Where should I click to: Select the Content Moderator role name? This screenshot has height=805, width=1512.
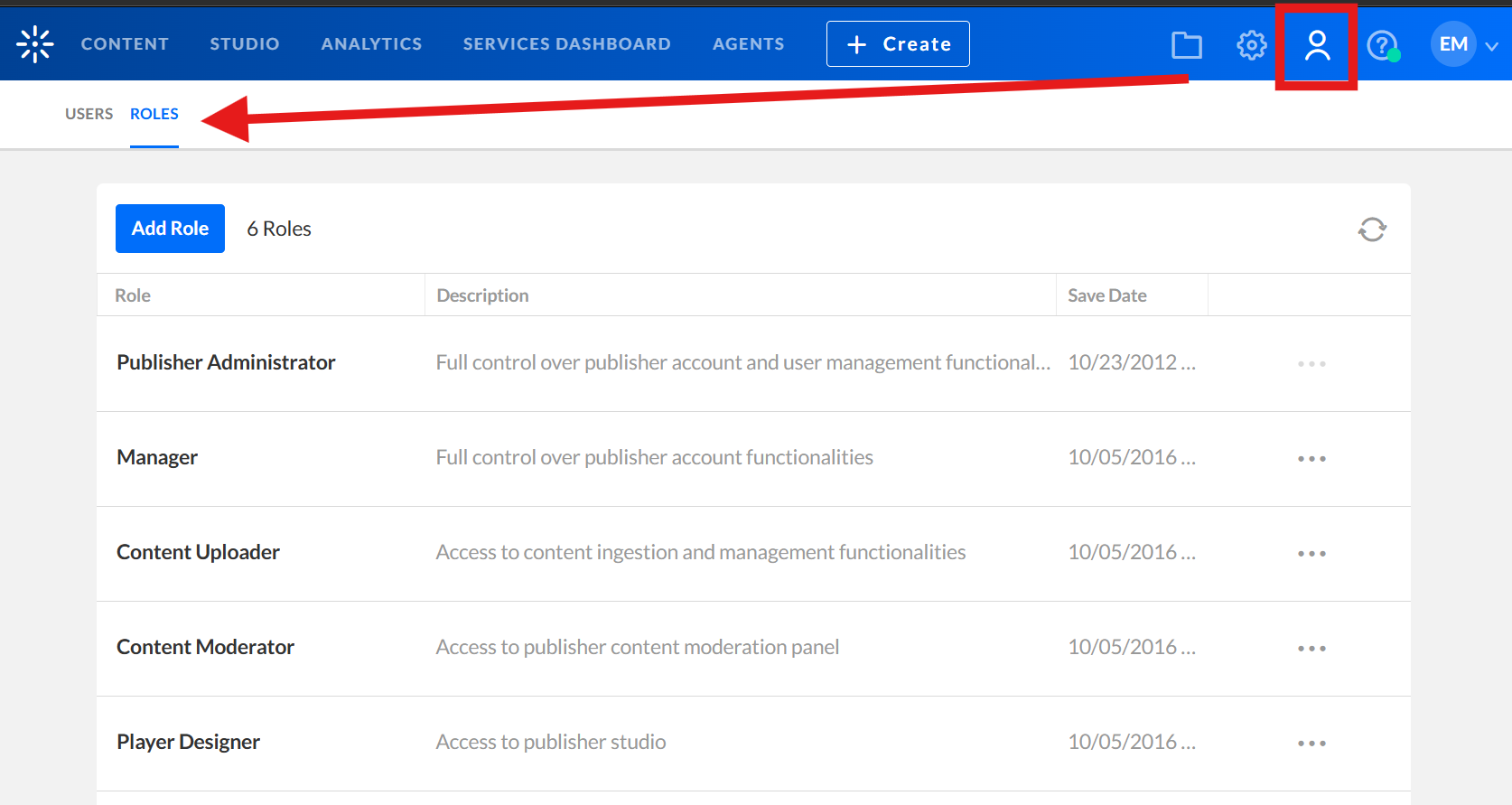(205, 647)
